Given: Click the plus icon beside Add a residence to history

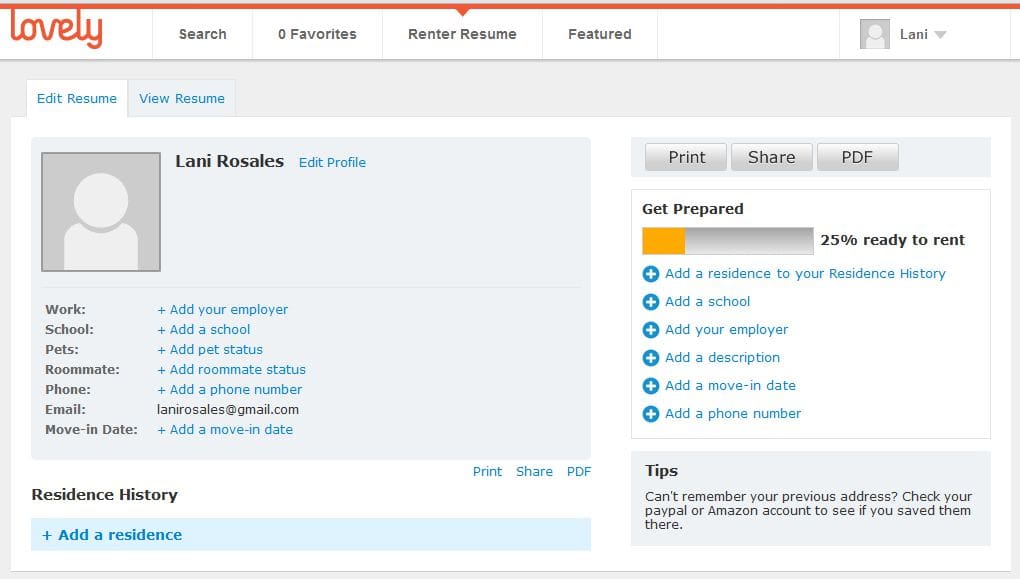Looking at the screenshot, I should click(x=650, y=274).
